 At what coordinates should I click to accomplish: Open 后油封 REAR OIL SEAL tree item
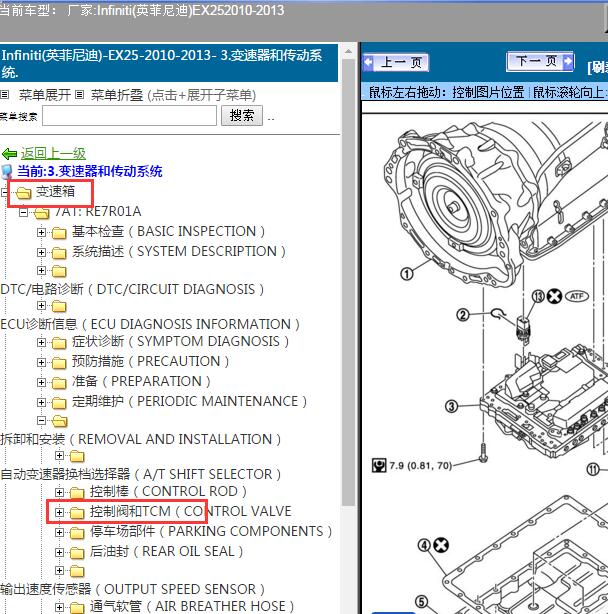click(166, 551)
